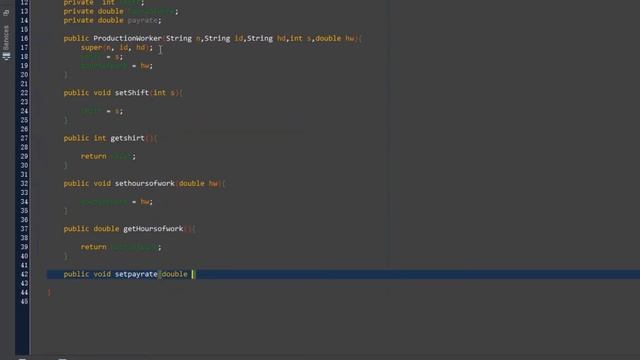640x360 pixels.
Task: Click the closing class brace on line 44
Action: coord(49,292)
